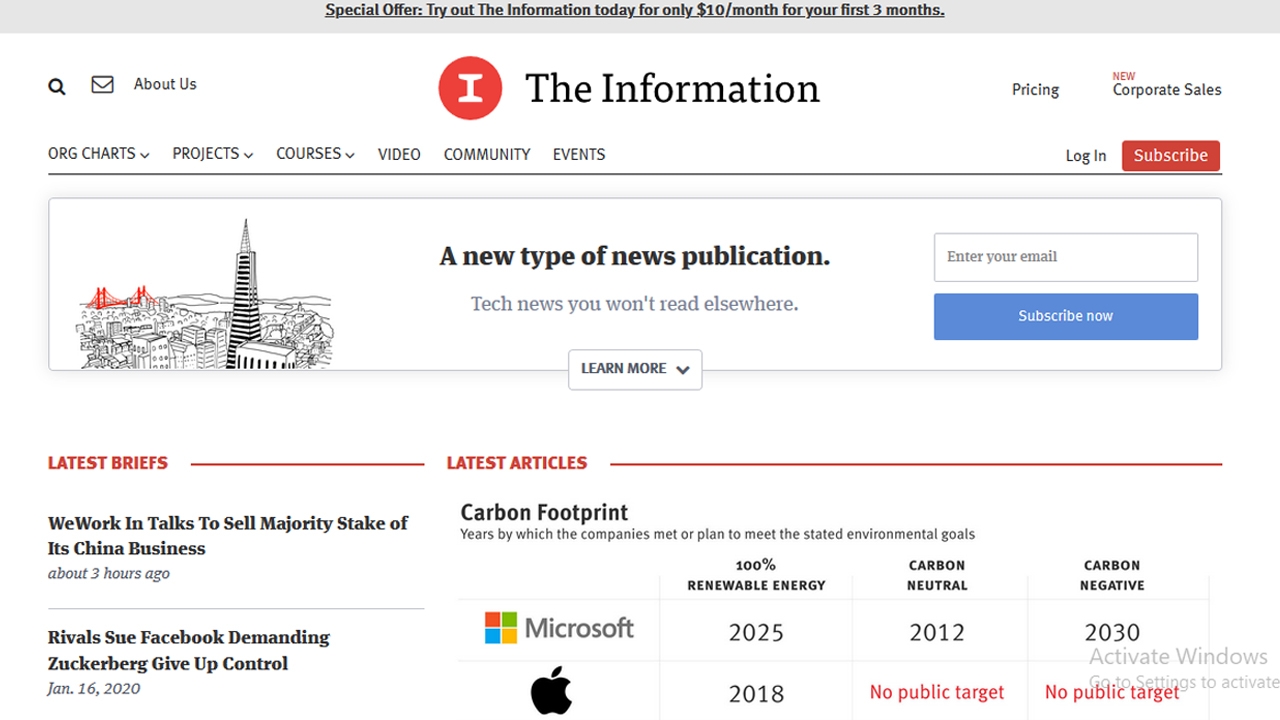Click the Microsoft logo in the table
The height and width of the screenshot is (720, 1280).
[x=559, y=628]
